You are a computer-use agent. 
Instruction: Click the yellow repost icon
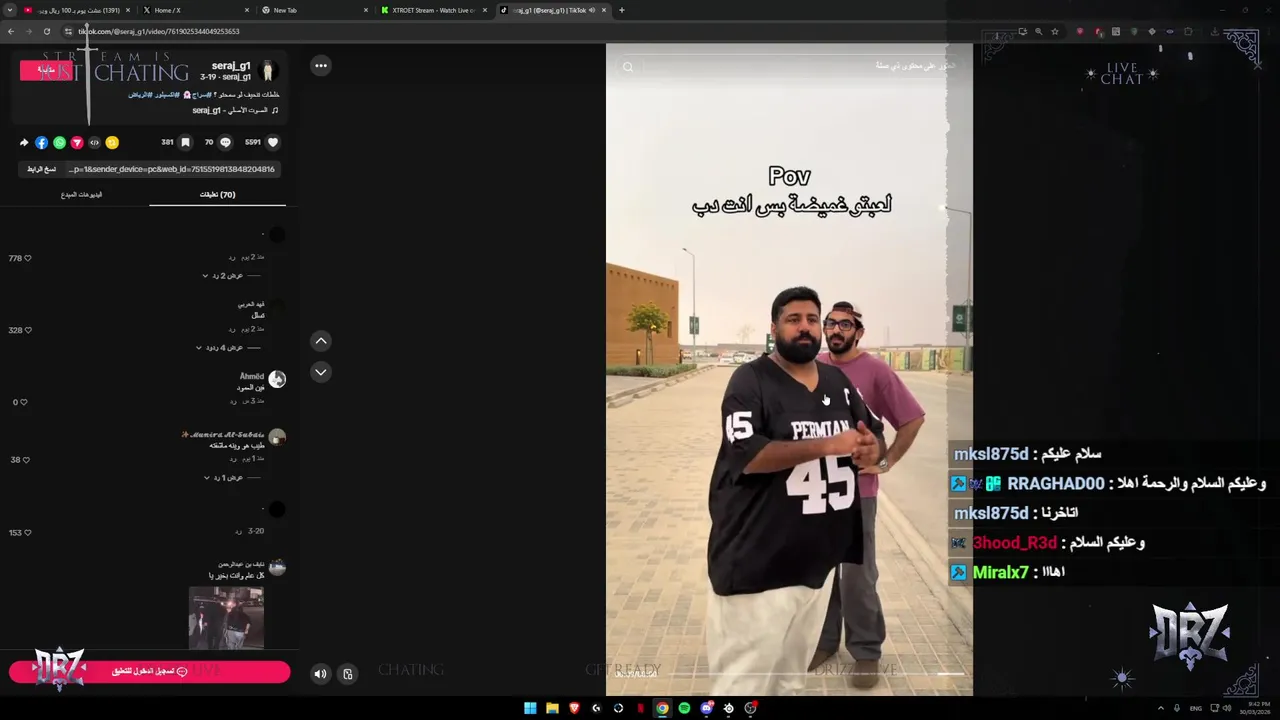coord(112,143)
